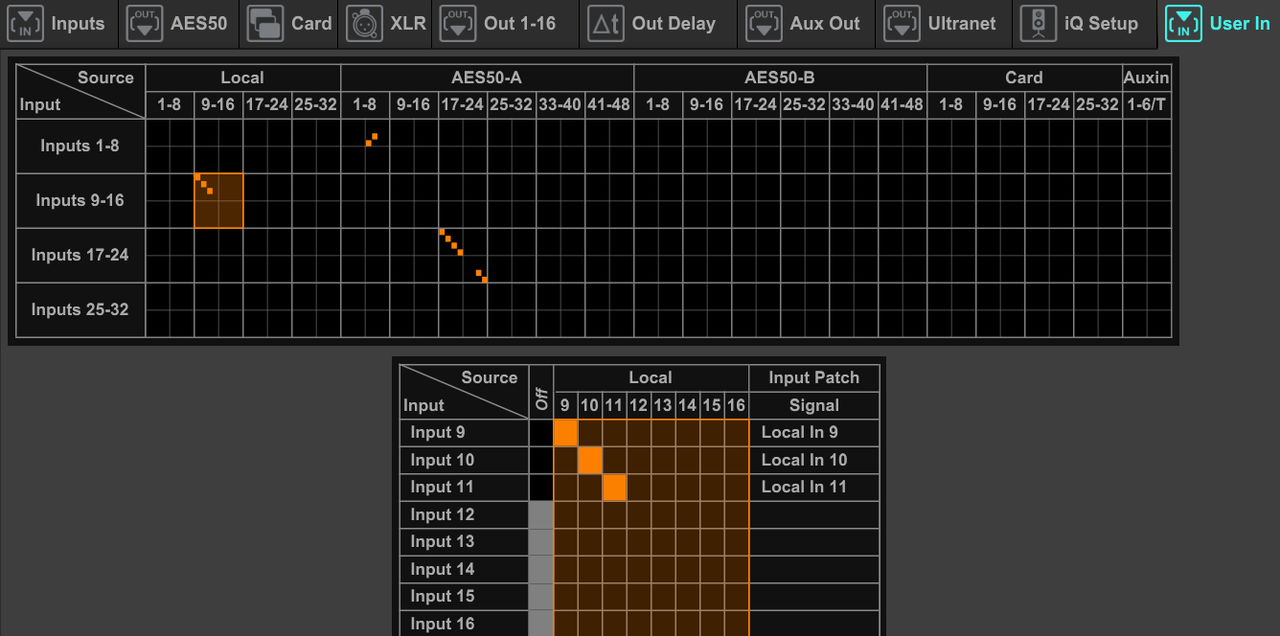Set Input 9 to Off

coord(541,433)
